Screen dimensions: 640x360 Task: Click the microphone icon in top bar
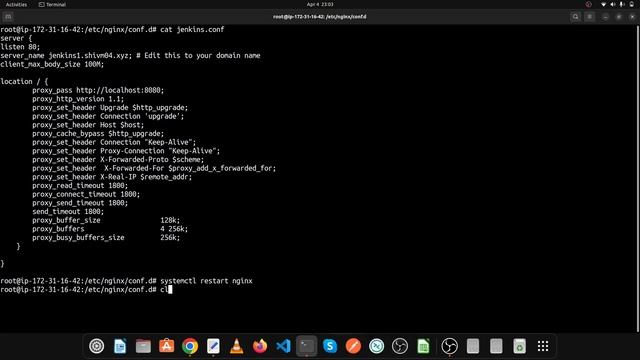tap(622, 4)
